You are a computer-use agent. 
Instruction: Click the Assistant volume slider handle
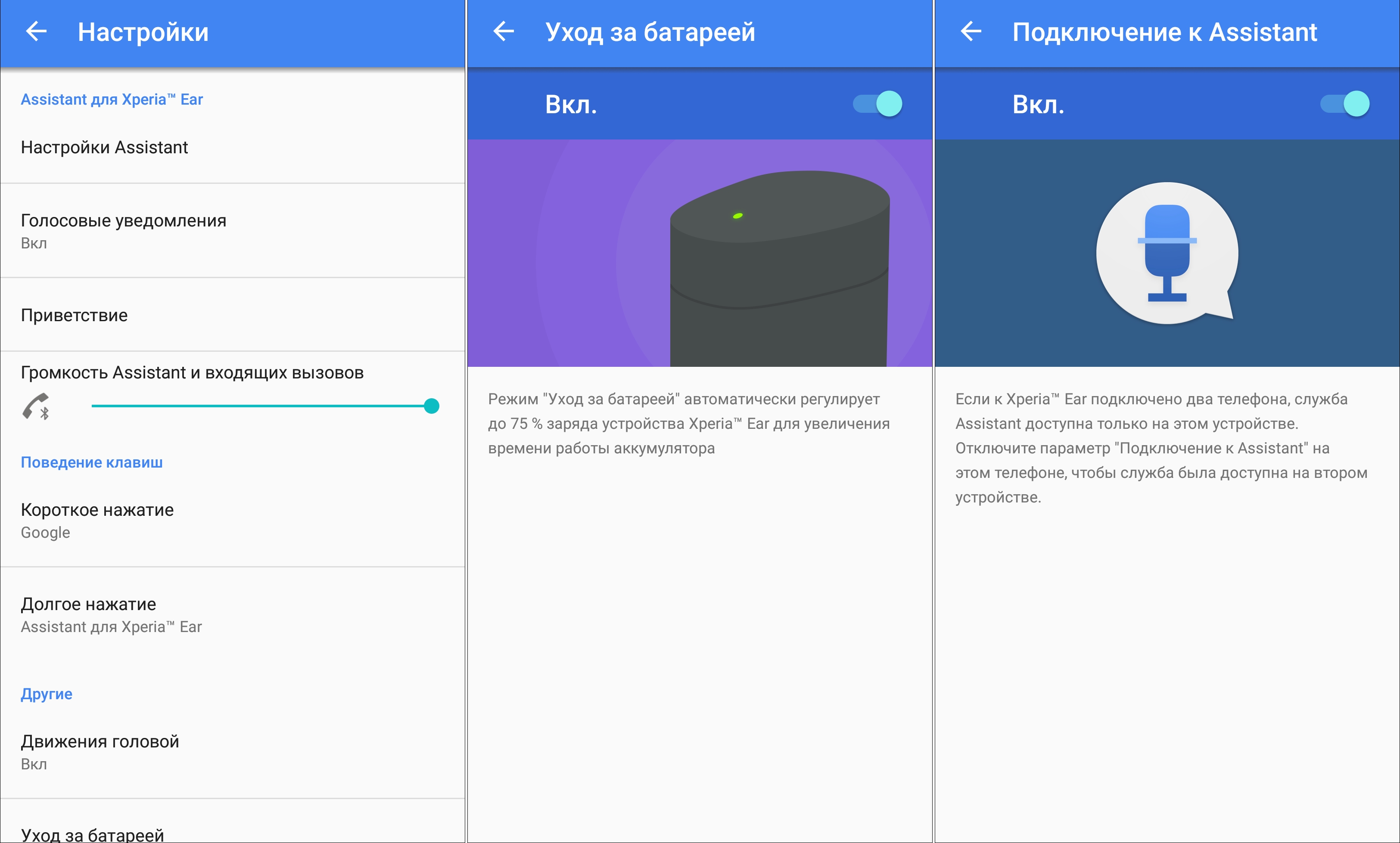click(432, 406)
